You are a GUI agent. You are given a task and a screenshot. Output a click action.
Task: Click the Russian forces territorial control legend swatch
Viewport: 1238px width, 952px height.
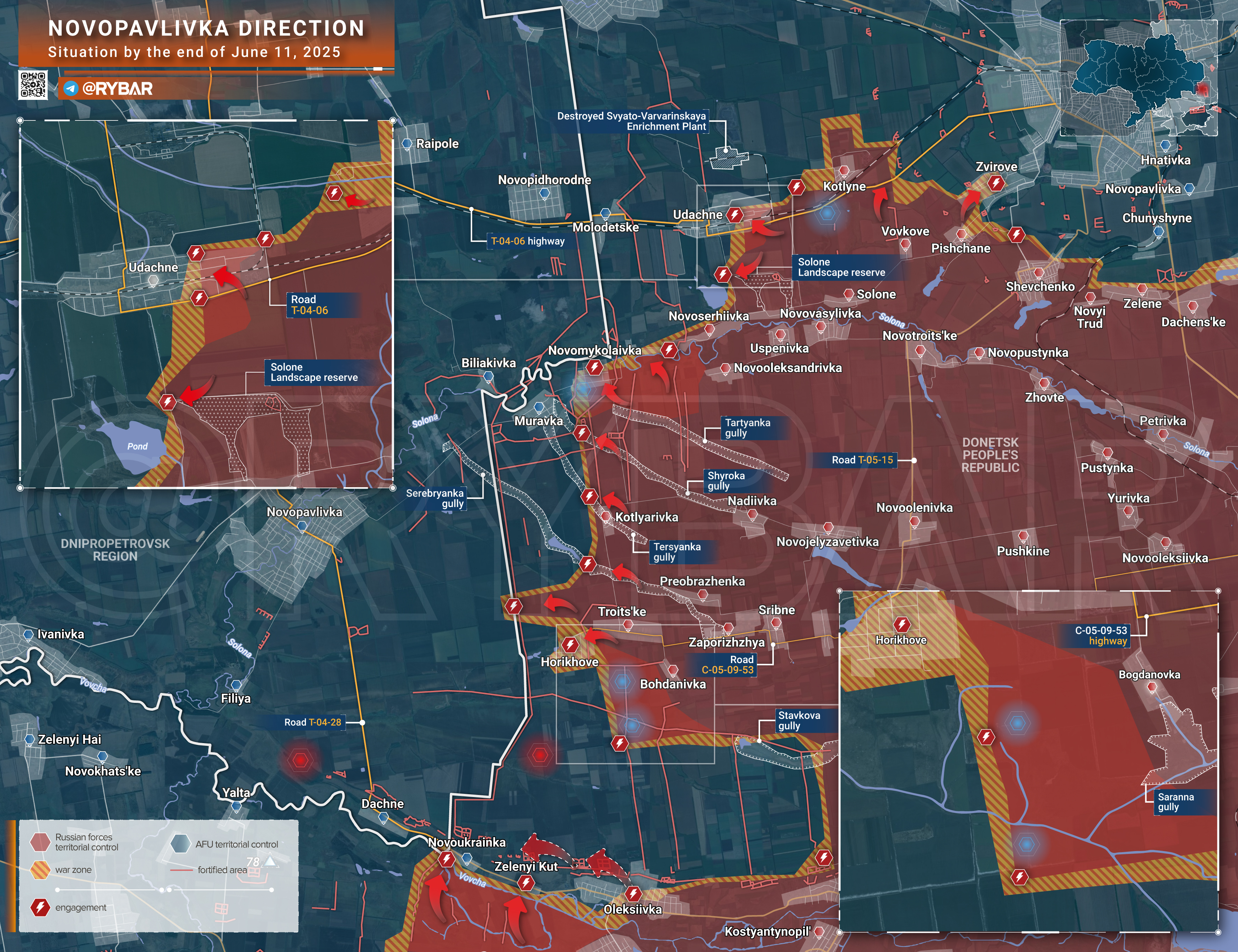tap(40, 842)
